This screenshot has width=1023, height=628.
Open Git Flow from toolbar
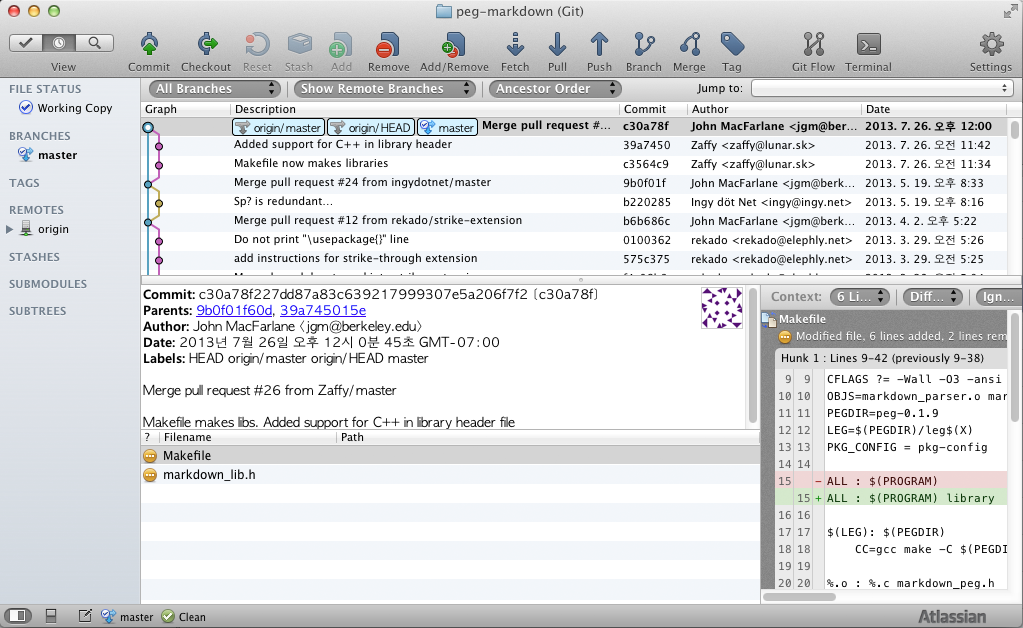point(813,44)
